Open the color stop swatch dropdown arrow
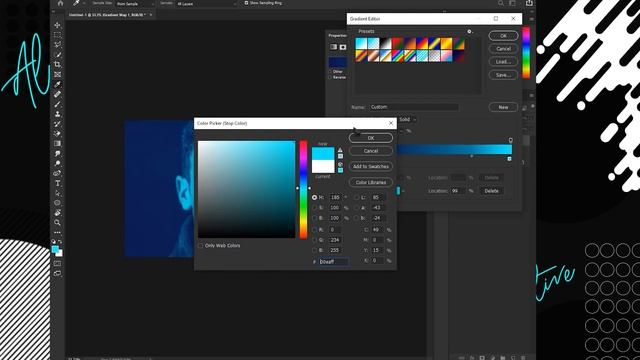640x360 pixels. pyautogui.click(x=403, y=191)
